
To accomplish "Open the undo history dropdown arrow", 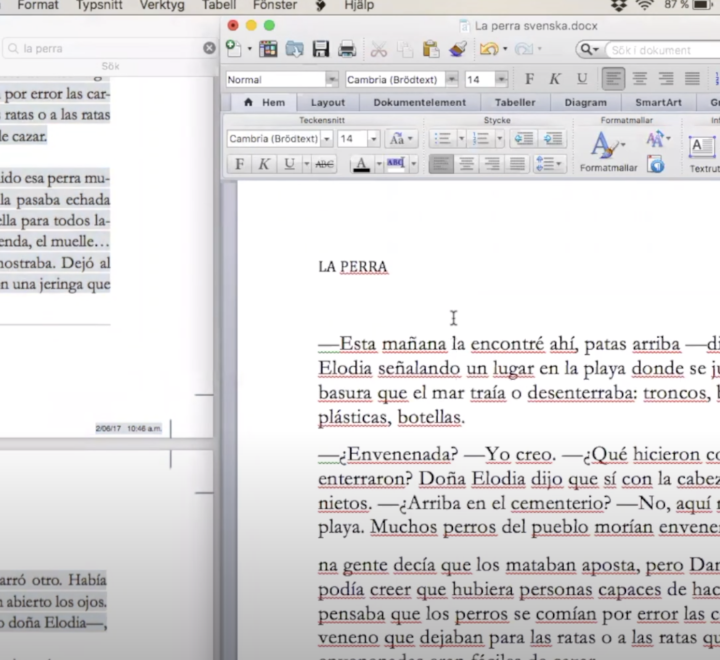I will coord(505,49).
